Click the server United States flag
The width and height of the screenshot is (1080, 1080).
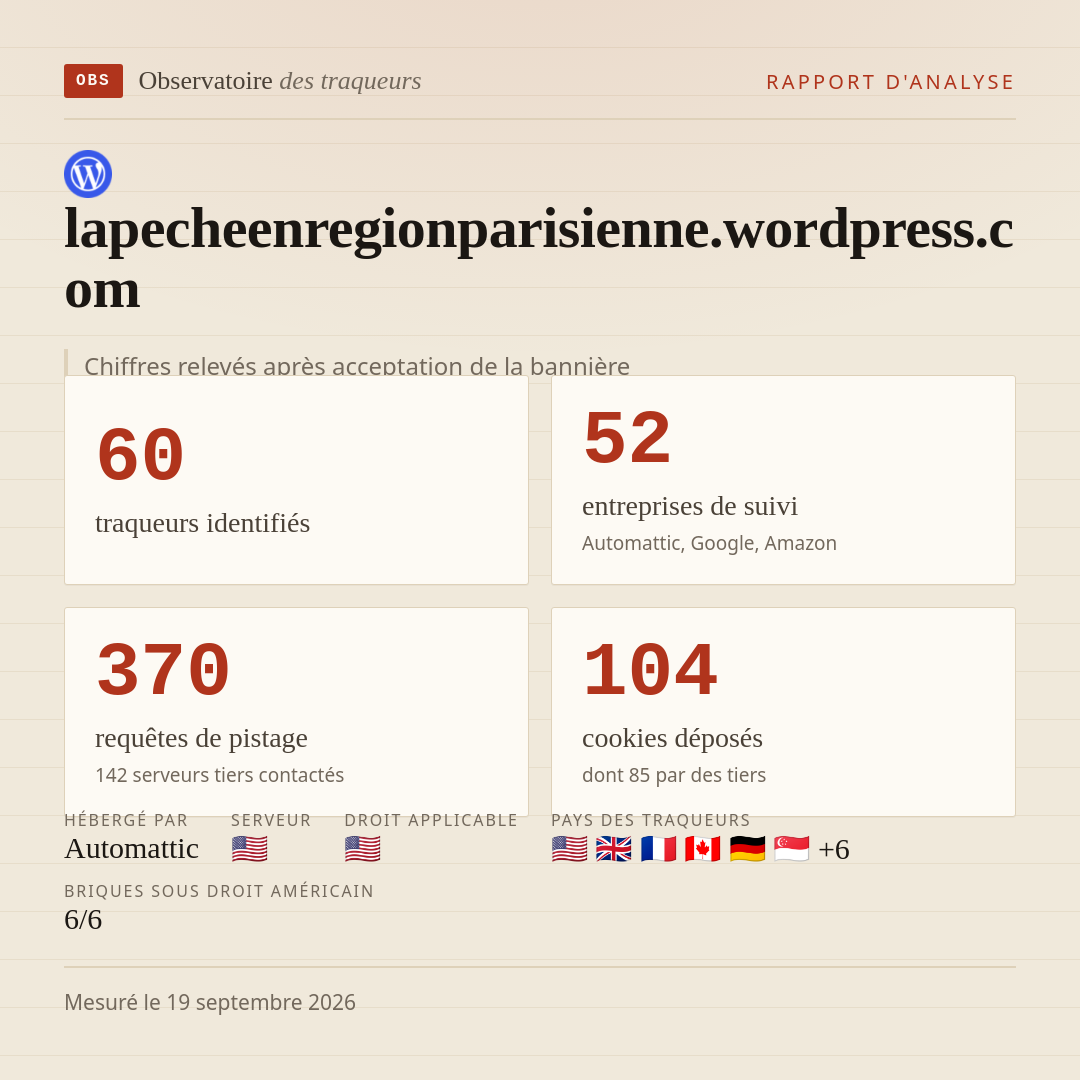249,849
